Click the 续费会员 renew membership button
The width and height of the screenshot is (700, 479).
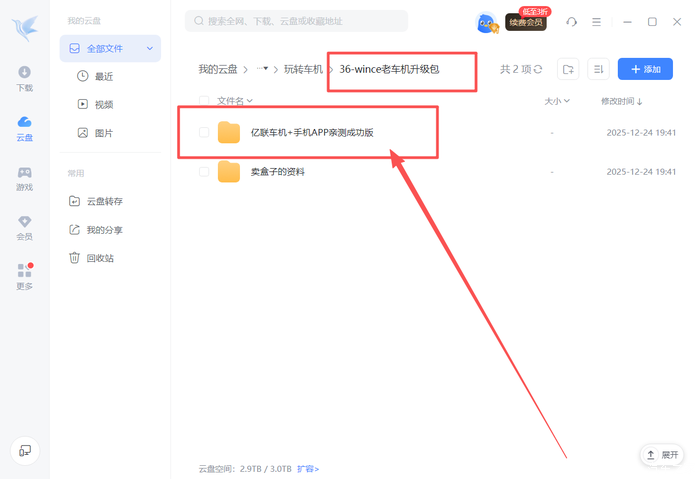526,22
